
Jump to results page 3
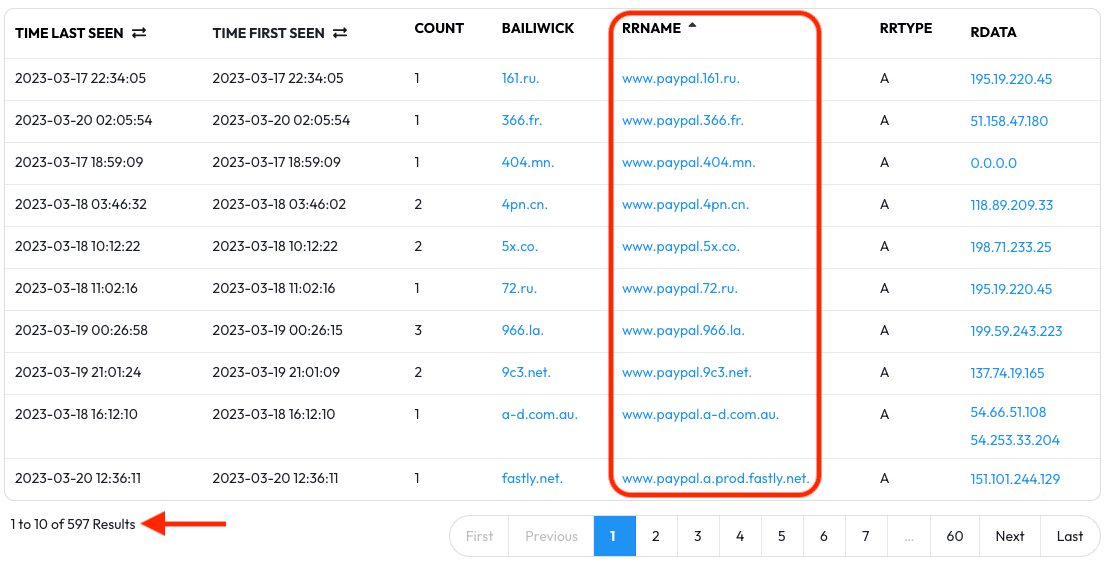click(x=697, y=536)
